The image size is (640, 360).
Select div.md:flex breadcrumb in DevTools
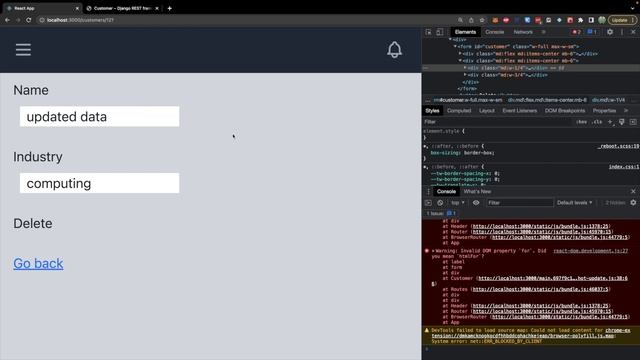pos(547,100)
